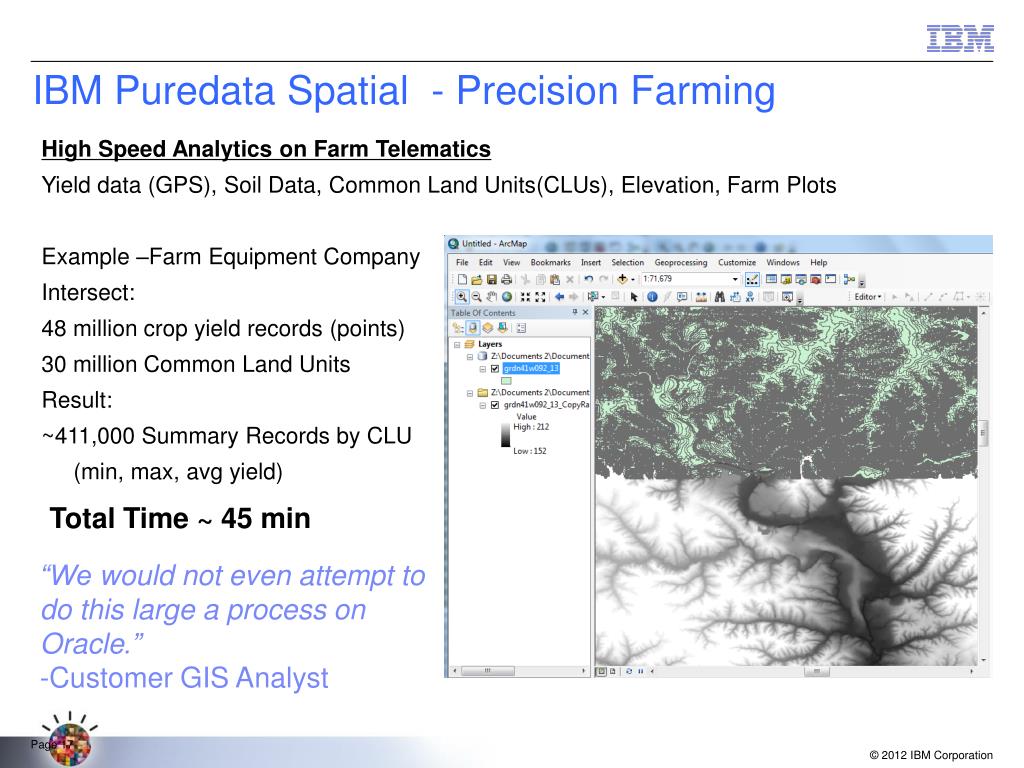The height and width of the screenshot is (768, 1024).
Task: Click the Fixed Zoom Out icon
Action: click(540, 296)
